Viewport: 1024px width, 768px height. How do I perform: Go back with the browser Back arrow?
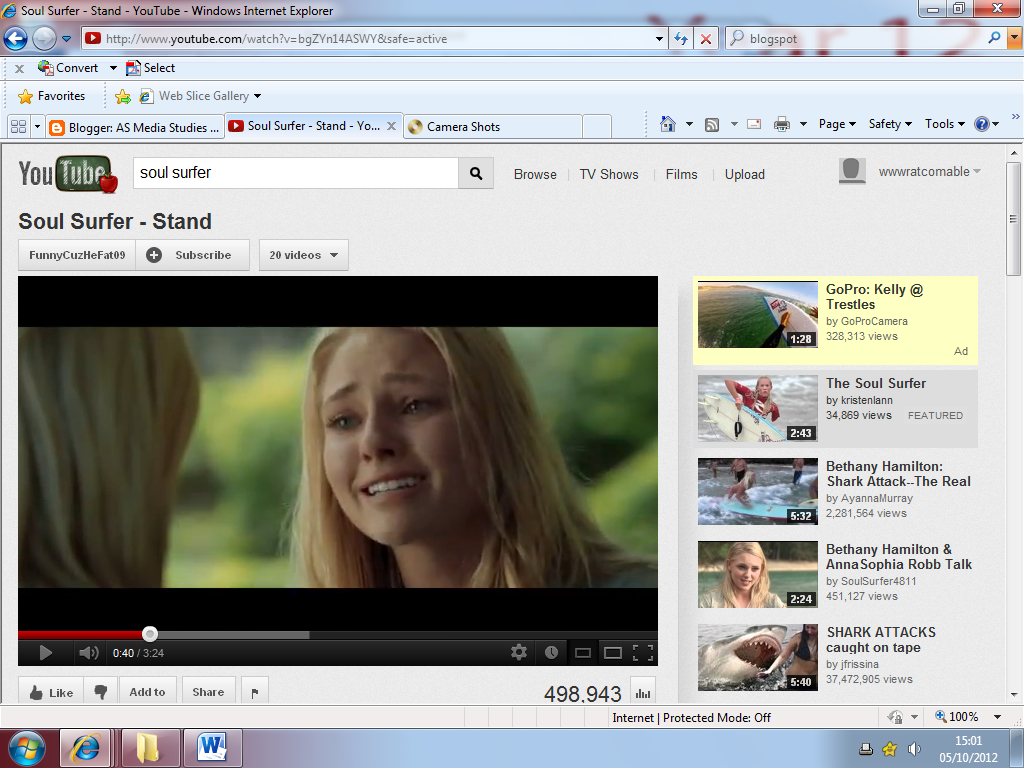[x=16, y=39]
